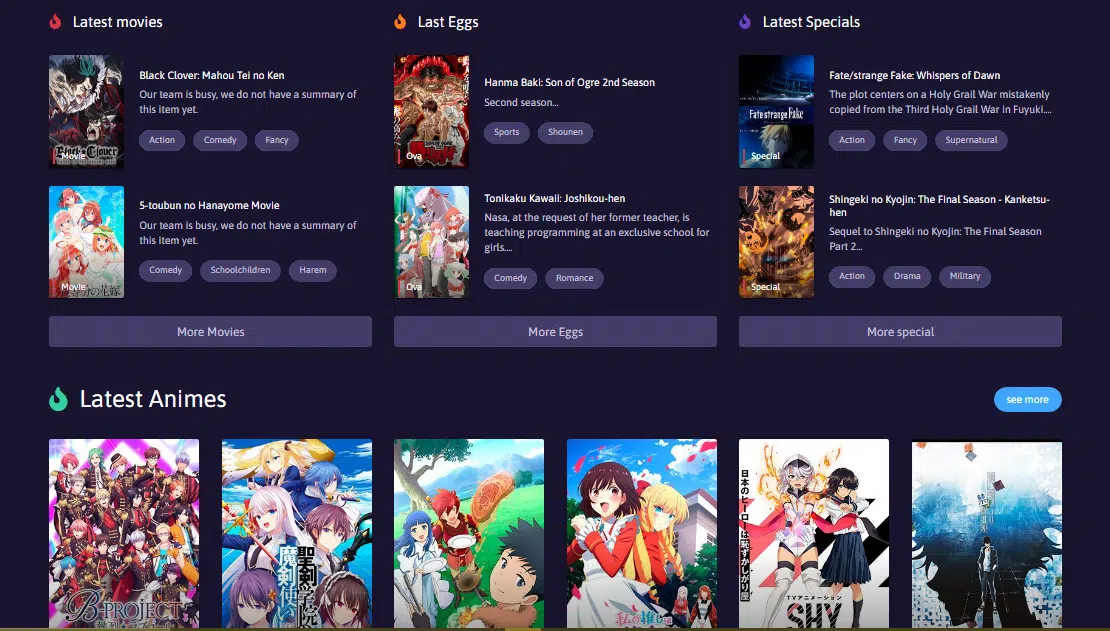Screen dimensions: 1110x631
Task: Select the Supernatural tag for Fate/strange Fake
Action: point(971,140)
